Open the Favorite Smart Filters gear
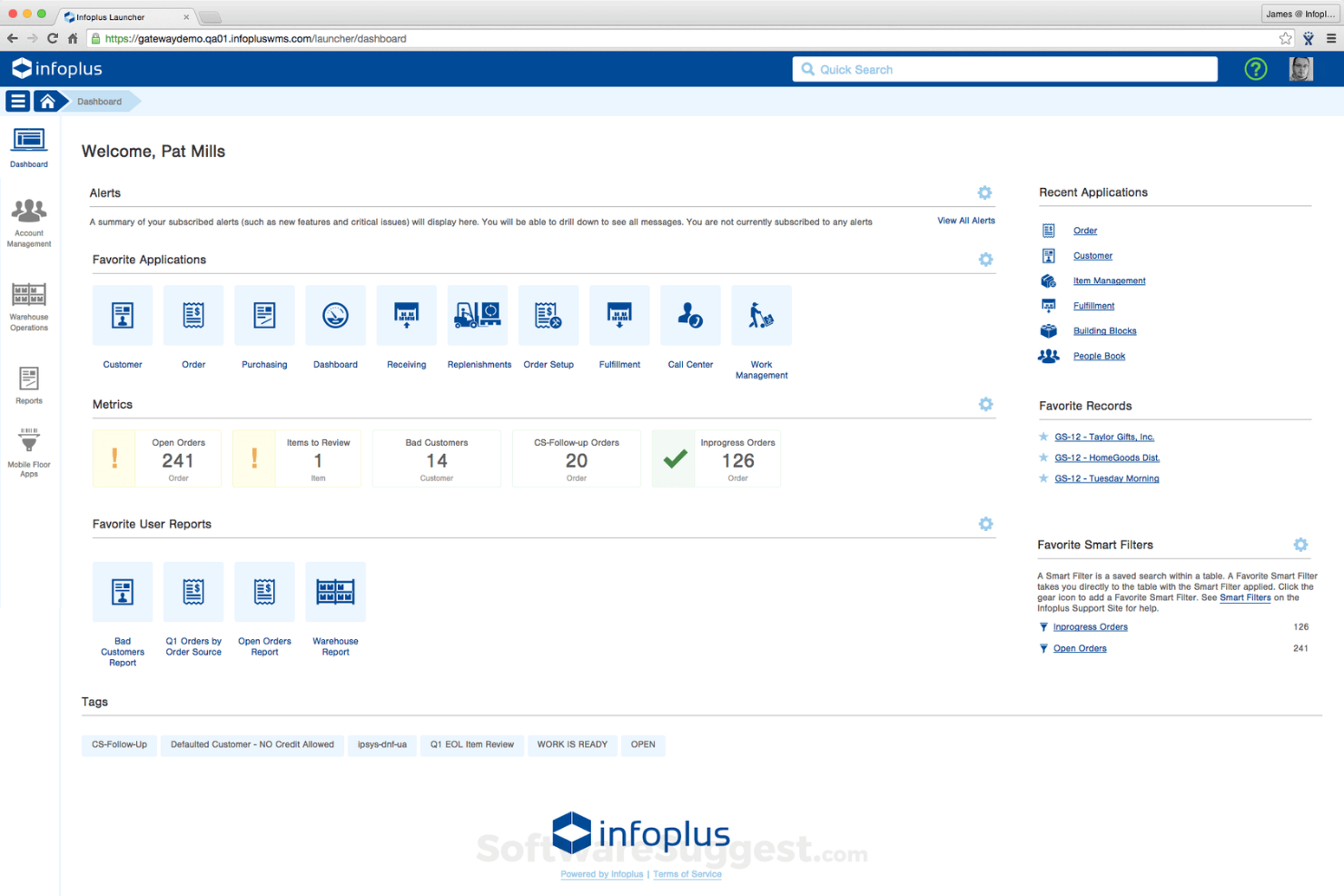The height and width of the screenshot is (896, 1344). (x=1300, y=544)
